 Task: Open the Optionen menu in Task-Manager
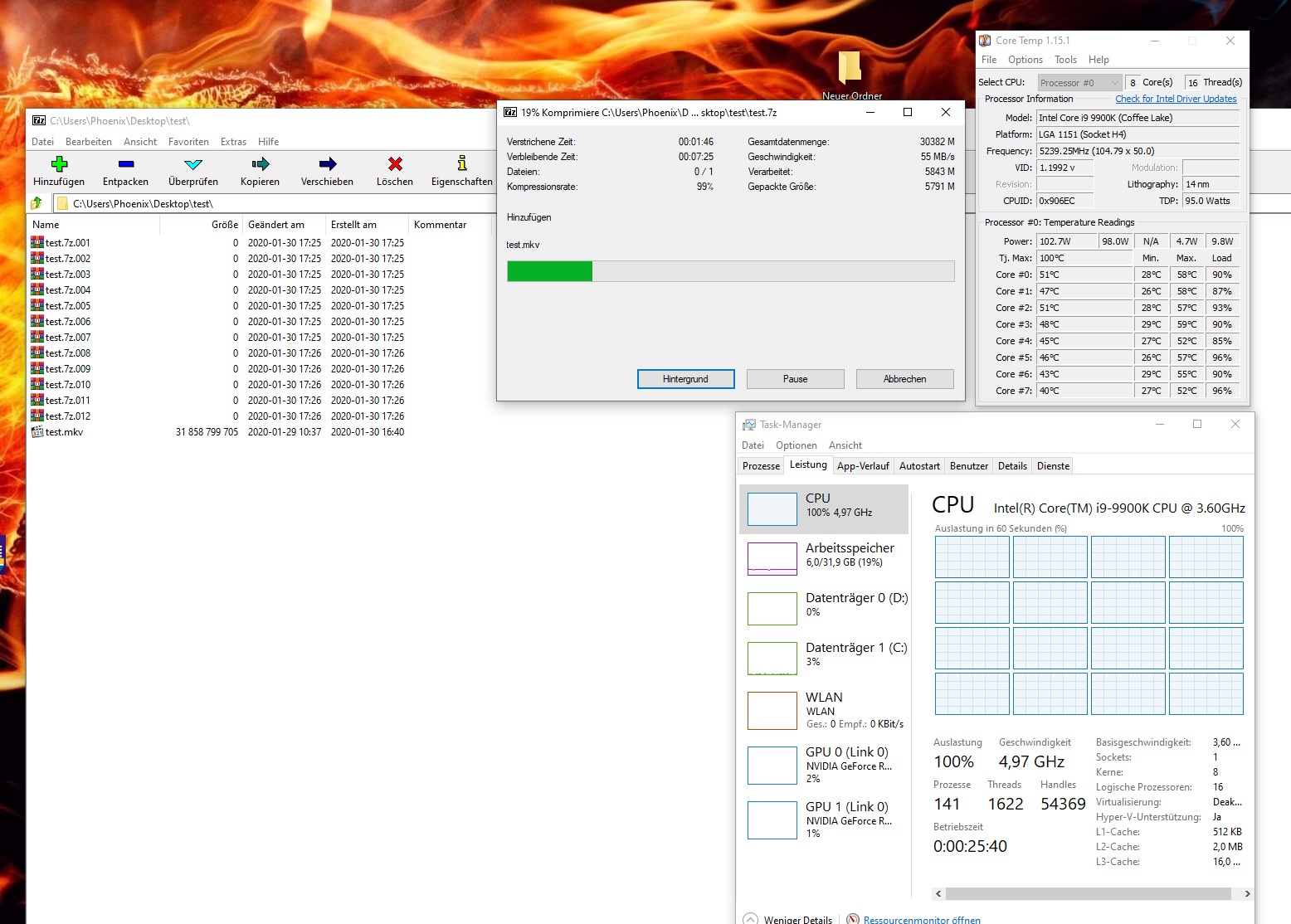tap(797, 445)
